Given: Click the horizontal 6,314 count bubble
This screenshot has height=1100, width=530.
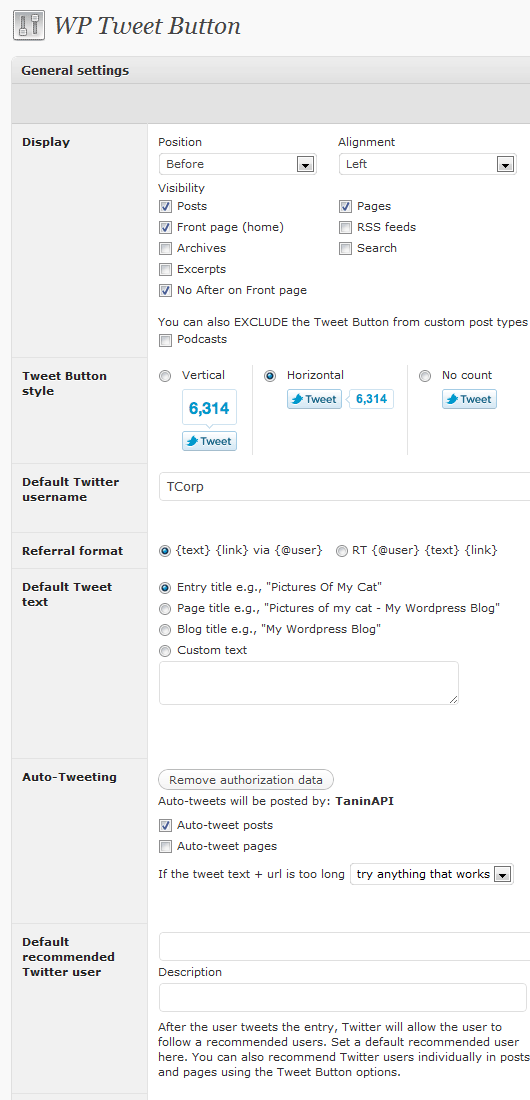Looking at the screenshot, I should click(371, 399).
